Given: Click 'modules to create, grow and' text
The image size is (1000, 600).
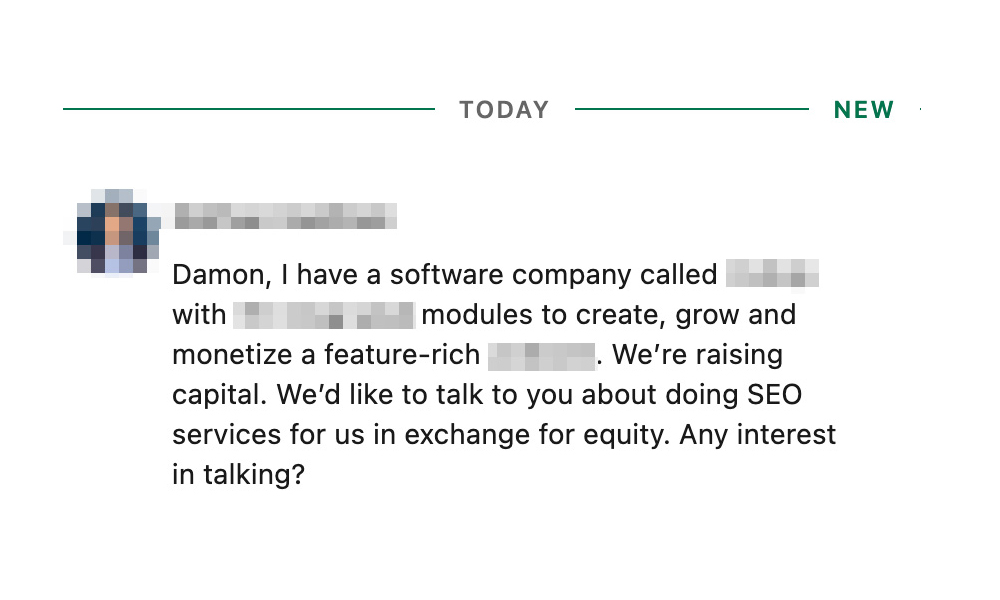Looking at the screenshot, I should click(x=608, y=316).
